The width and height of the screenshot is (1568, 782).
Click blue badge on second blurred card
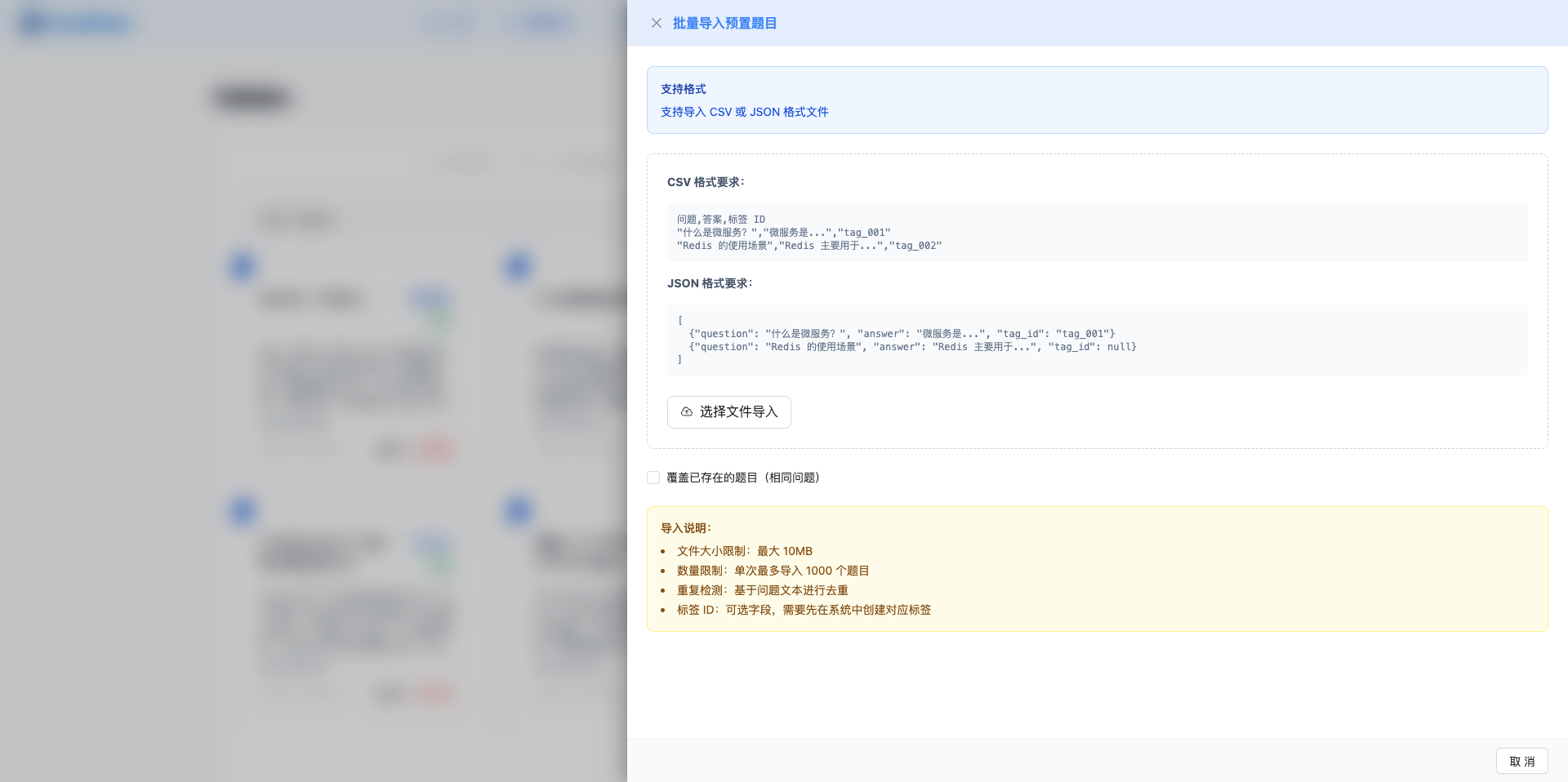click(x=519, y=267)
